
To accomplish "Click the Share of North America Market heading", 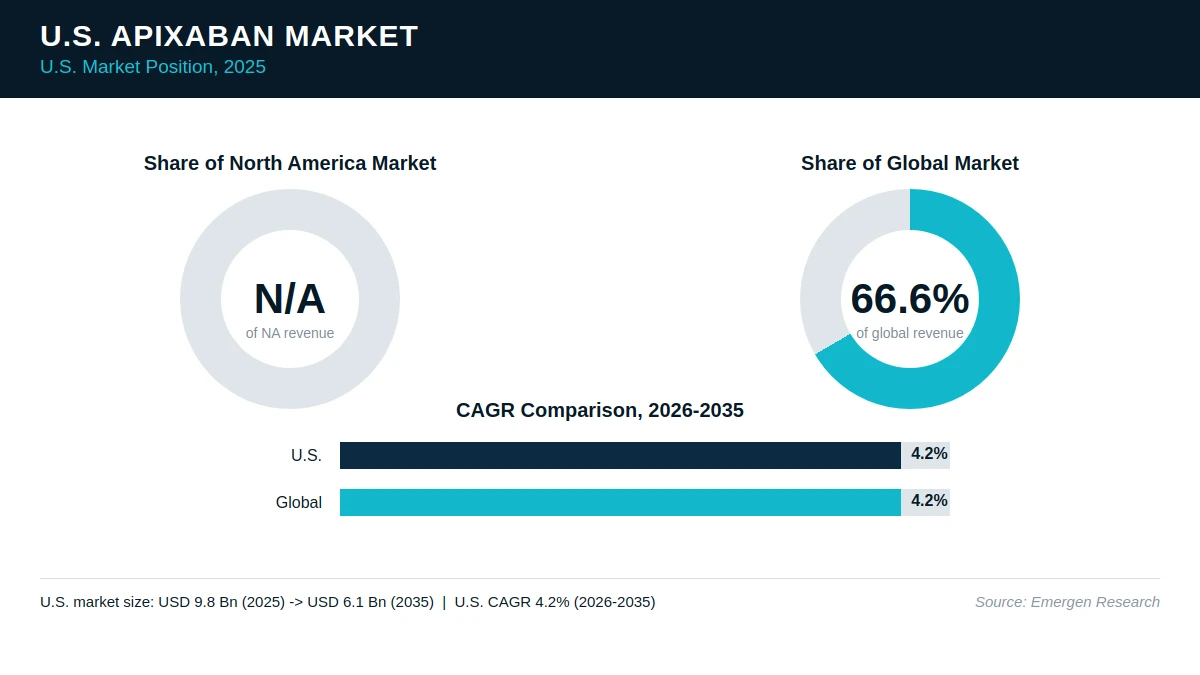I will point(290,163).
